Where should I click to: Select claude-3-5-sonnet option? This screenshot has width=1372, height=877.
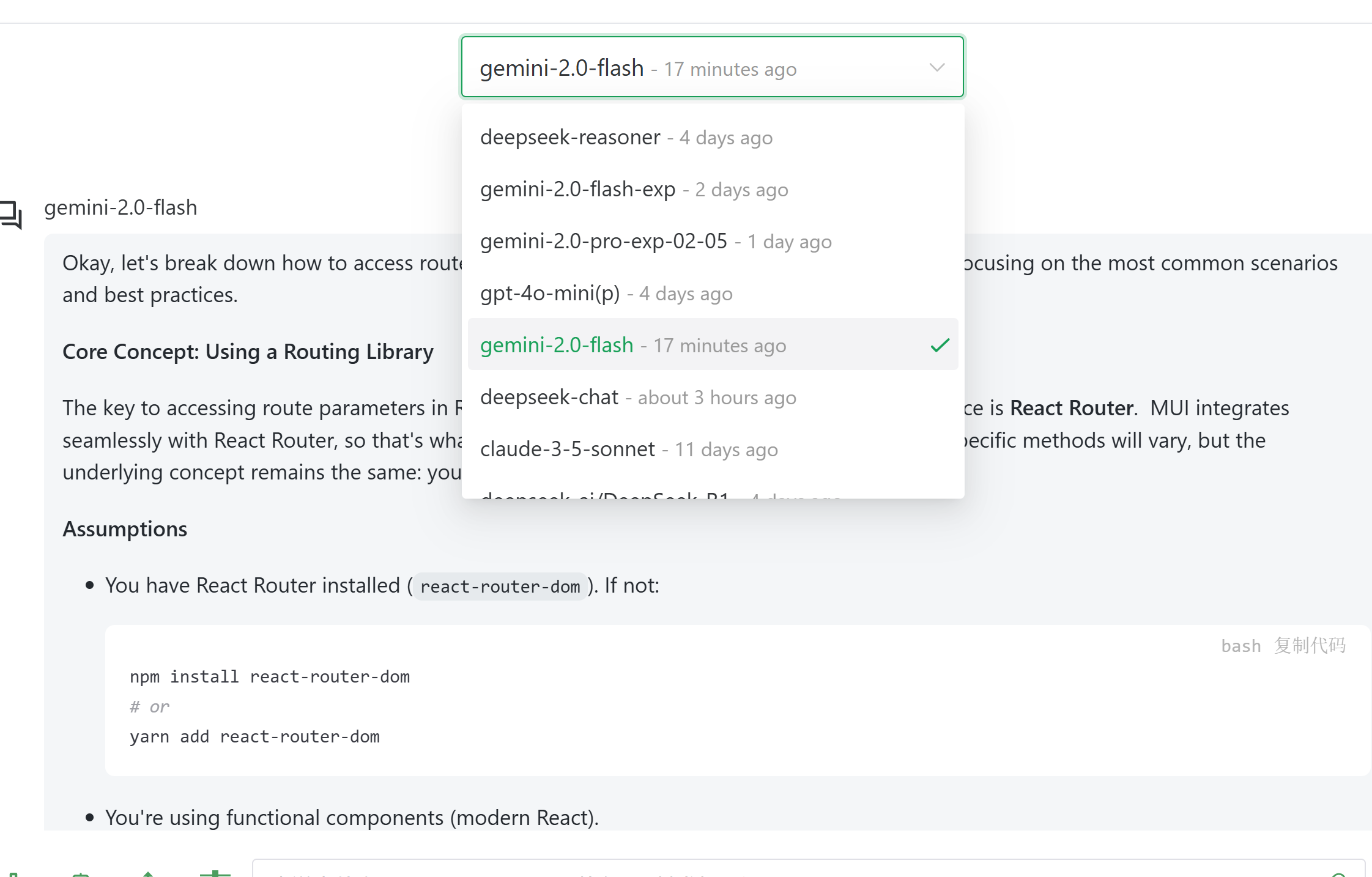coord(713,450)
